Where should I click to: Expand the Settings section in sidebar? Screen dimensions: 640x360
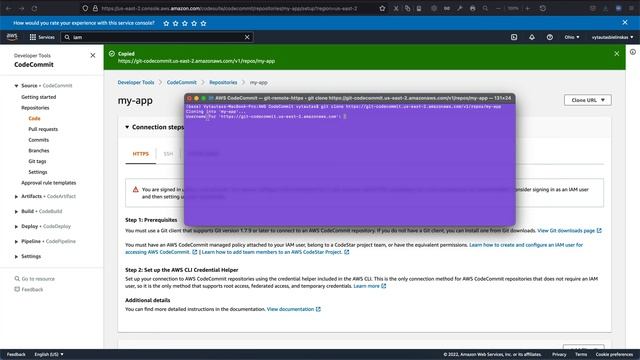[x=16, y=257]
